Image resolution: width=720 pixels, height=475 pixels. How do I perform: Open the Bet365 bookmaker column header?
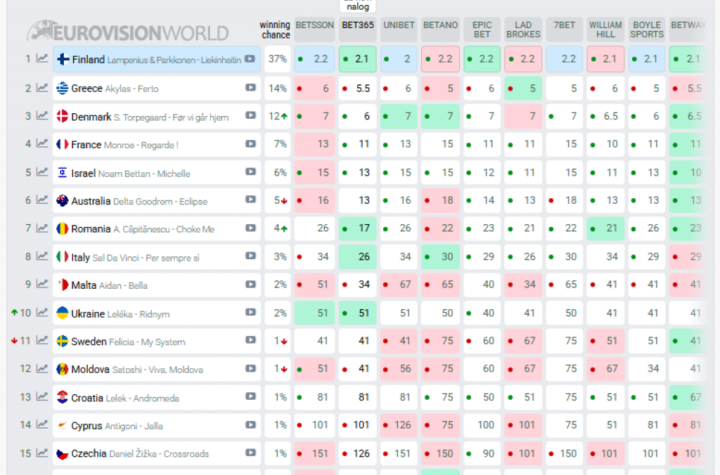click(x=358, y=29)
